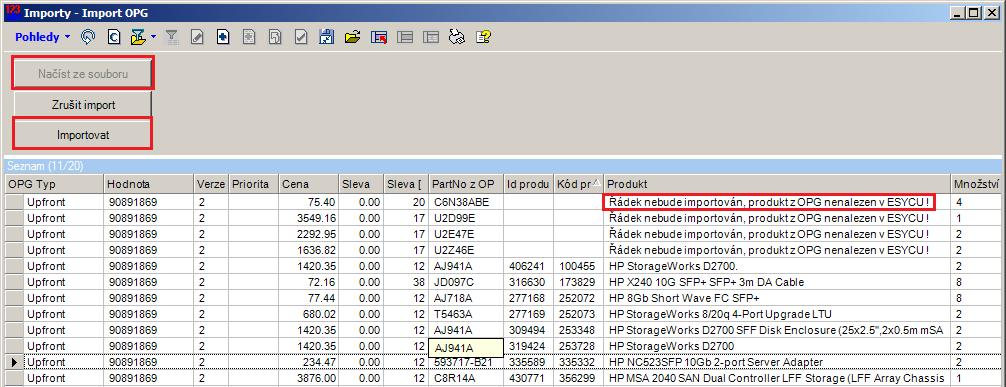This screenshot has height=387, width=1006.
Task: Click the price cell 75.40
Action: pyautogui.click(x=309, y=202)
